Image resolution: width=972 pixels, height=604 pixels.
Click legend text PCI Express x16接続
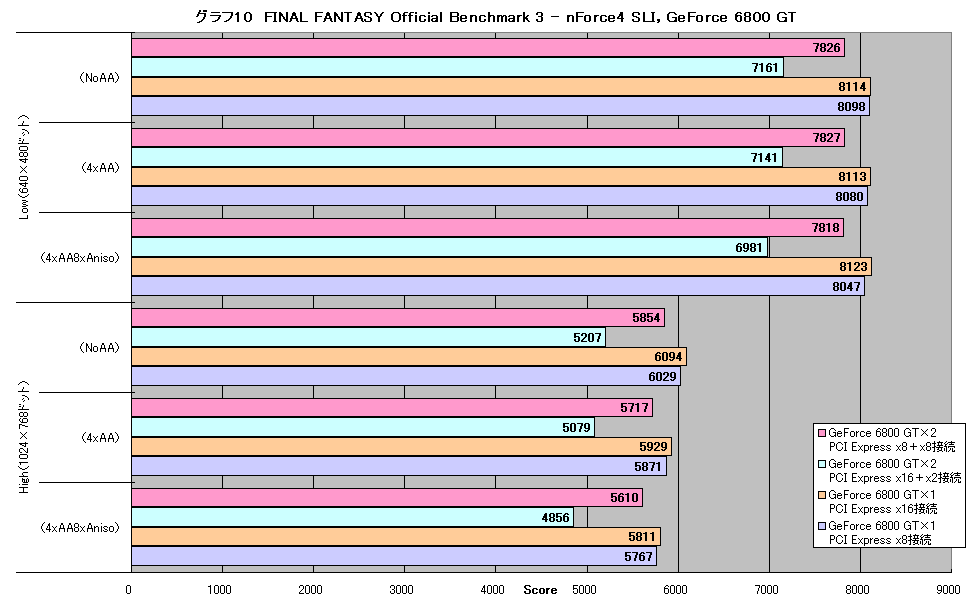click(x=883, y=509)
